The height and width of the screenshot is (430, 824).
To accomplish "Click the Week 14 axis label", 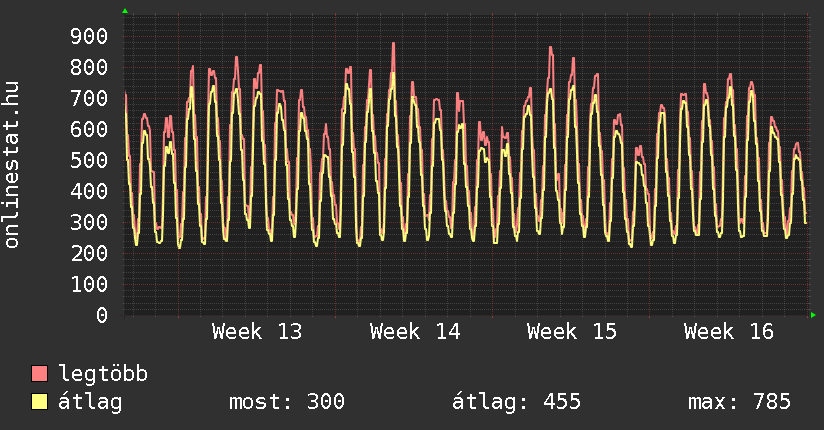I will [x=415, y=332].
